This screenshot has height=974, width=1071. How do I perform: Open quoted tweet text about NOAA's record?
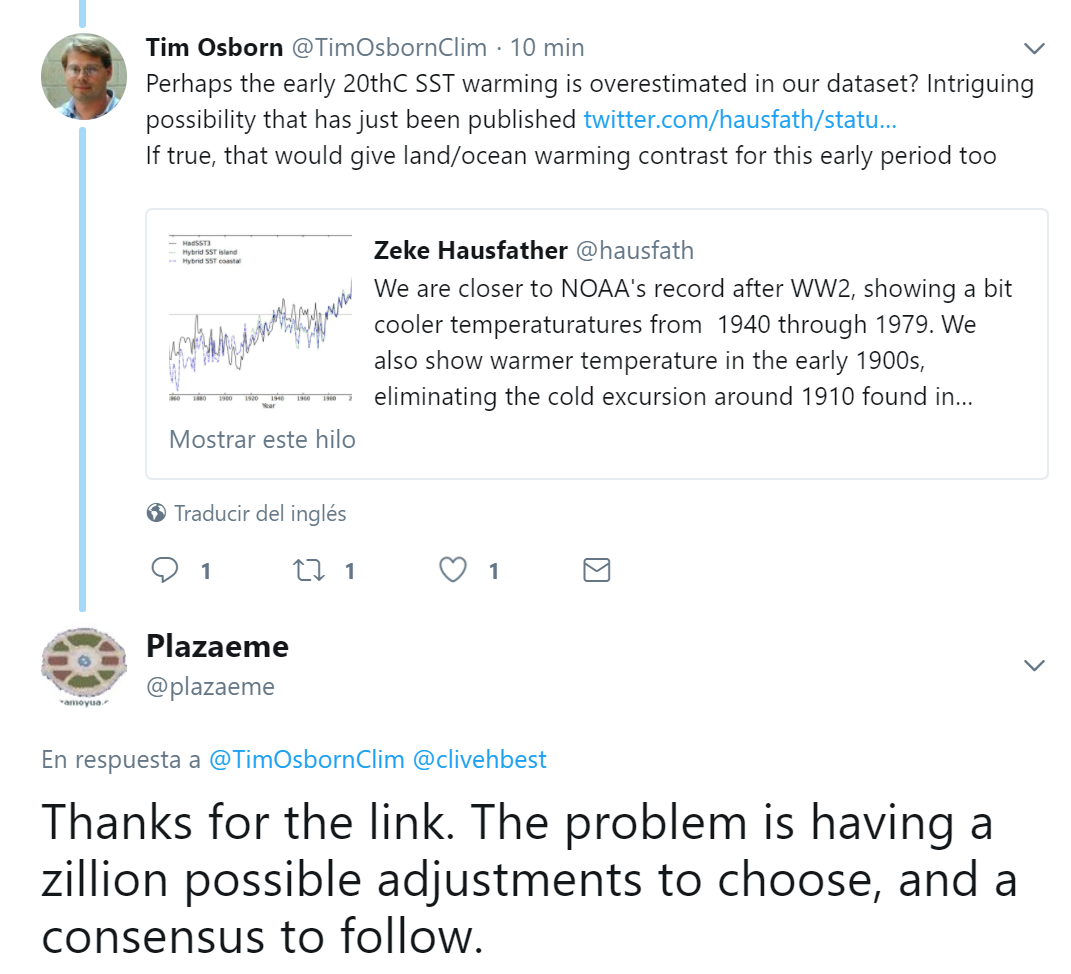coord(692,342)
